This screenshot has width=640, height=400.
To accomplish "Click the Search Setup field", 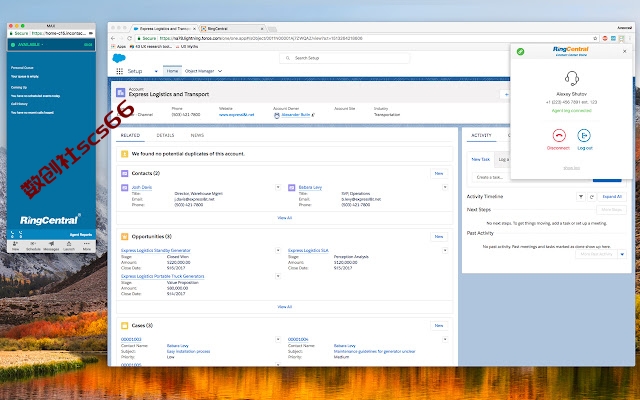I will [344, 58].
